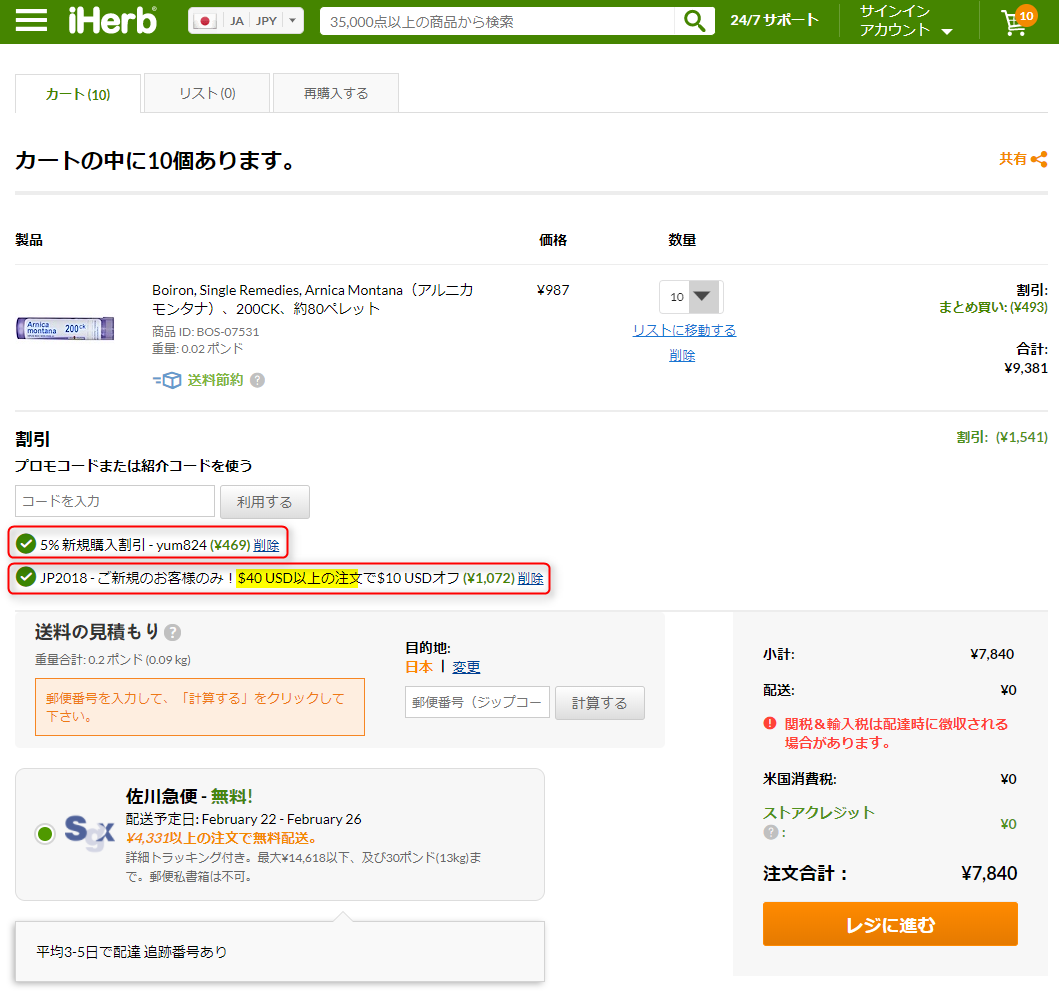The height and width of the screenshot is (995, 1059).
Task: Click the help icon beside 送料の見積もり
Action: tap(172, 633)
